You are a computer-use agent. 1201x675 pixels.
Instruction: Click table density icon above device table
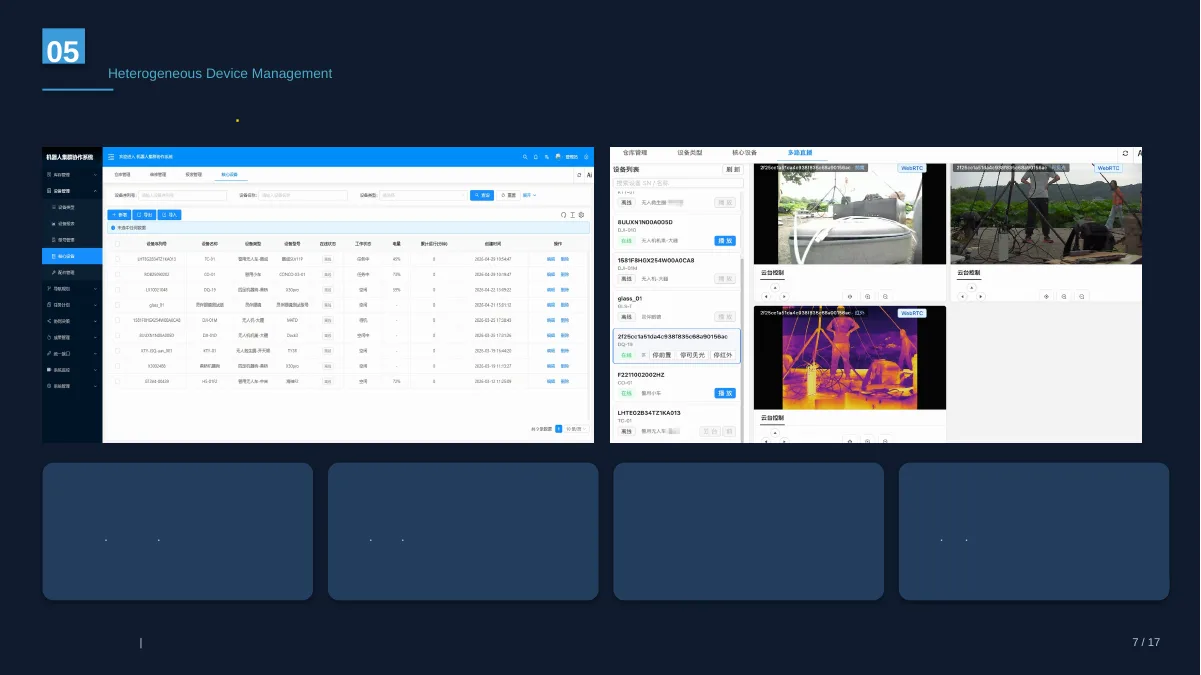point(572,214)
